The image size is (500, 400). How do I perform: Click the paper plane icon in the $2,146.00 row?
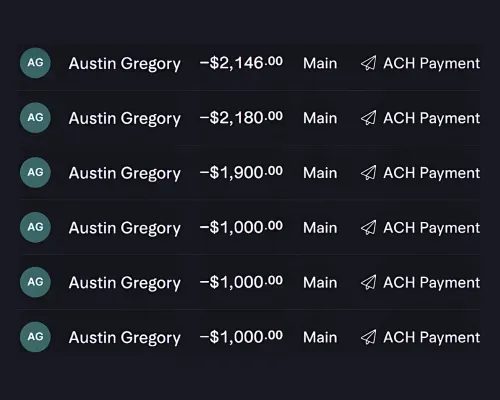pyautogui.click(x=369, y=63)
